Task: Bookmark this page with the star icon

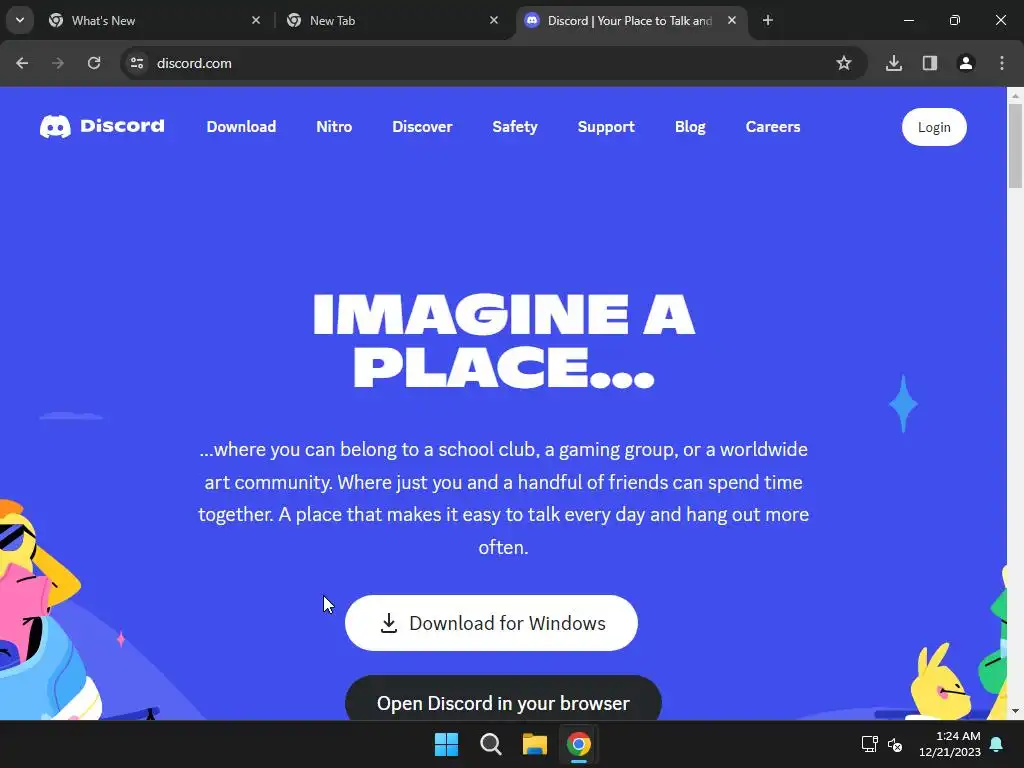Action: tap(844, 63)
